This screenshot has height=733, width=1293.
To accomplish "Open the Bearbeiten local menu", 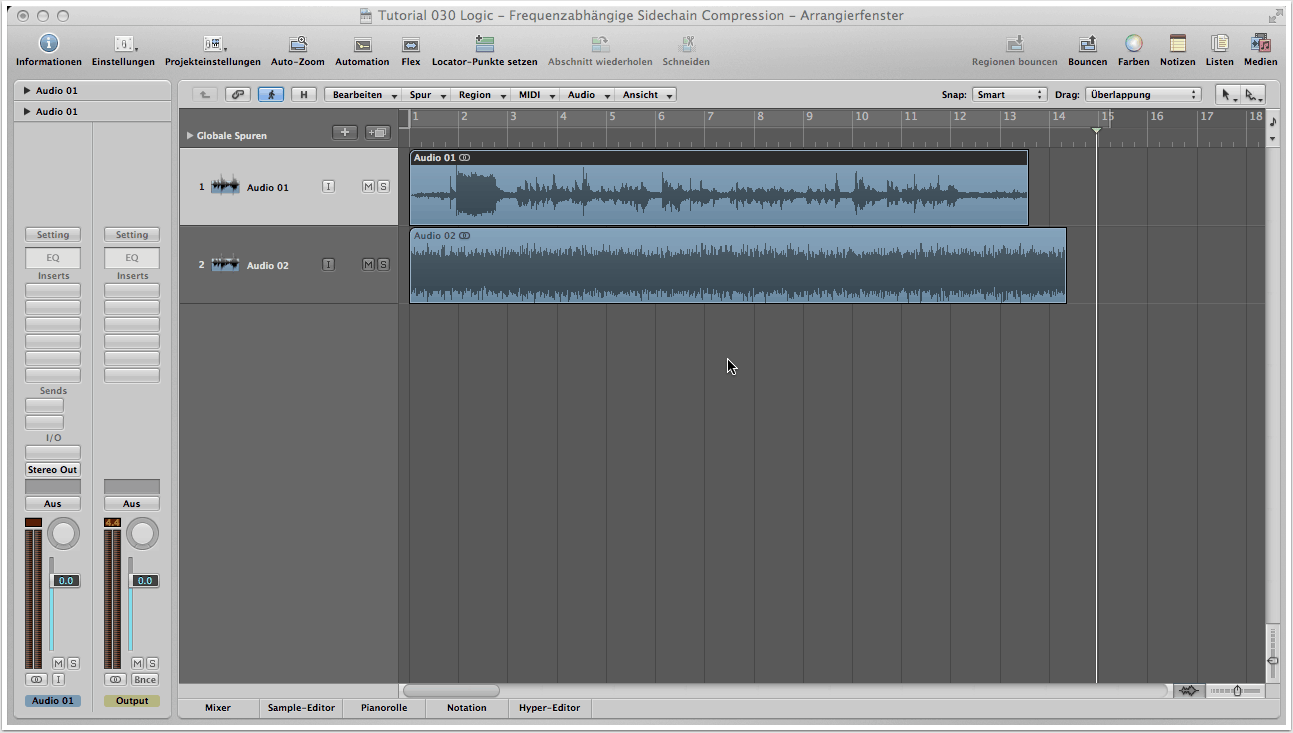I will click(364, 95).
